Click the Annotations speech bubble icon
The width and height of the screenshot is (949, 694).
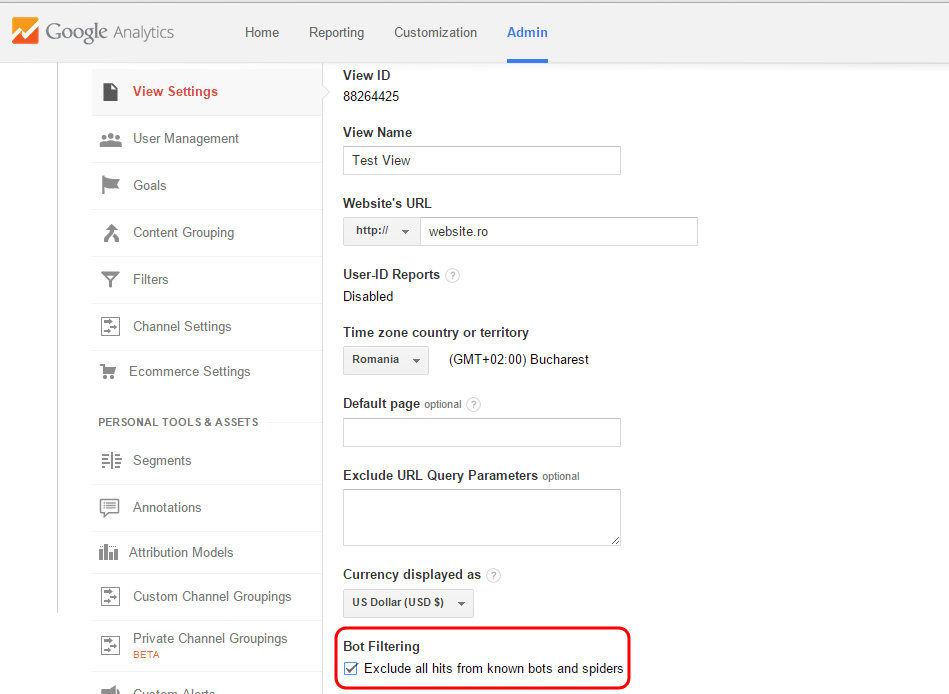(x=110, y=508)
